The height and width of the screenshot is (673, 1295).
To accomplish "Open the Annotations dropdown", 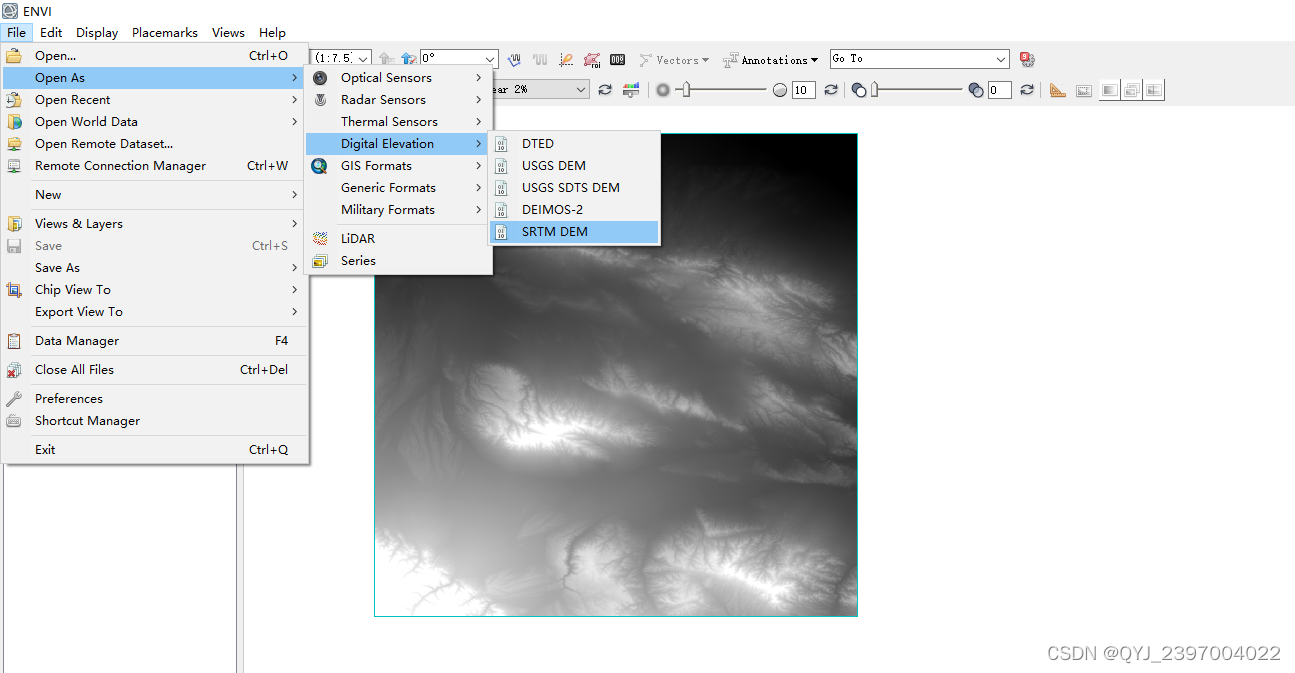I will coord(771,60).
